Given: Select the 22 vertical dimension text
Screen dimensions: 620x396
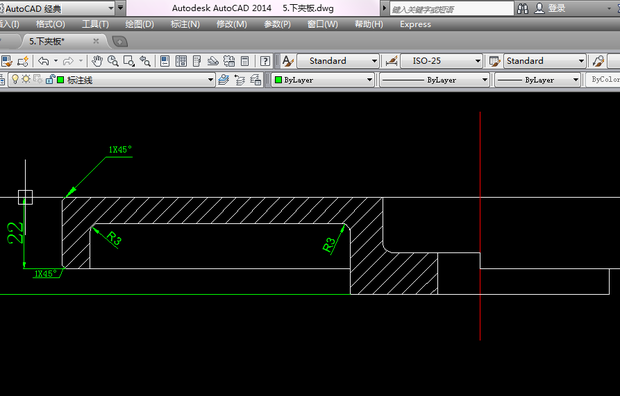Looking at the screenshot, I should tap(15, 233).
